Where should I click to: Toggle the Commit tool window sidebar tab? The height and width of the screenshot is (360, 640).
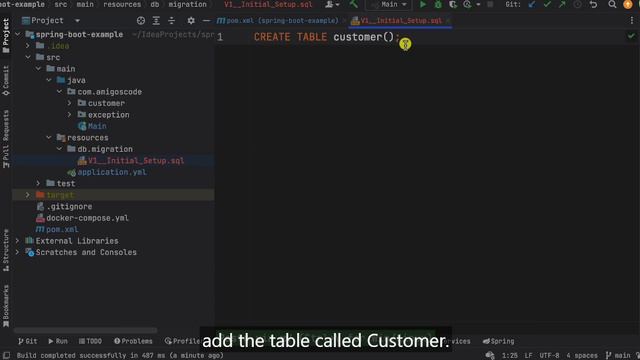click(6, 81)
